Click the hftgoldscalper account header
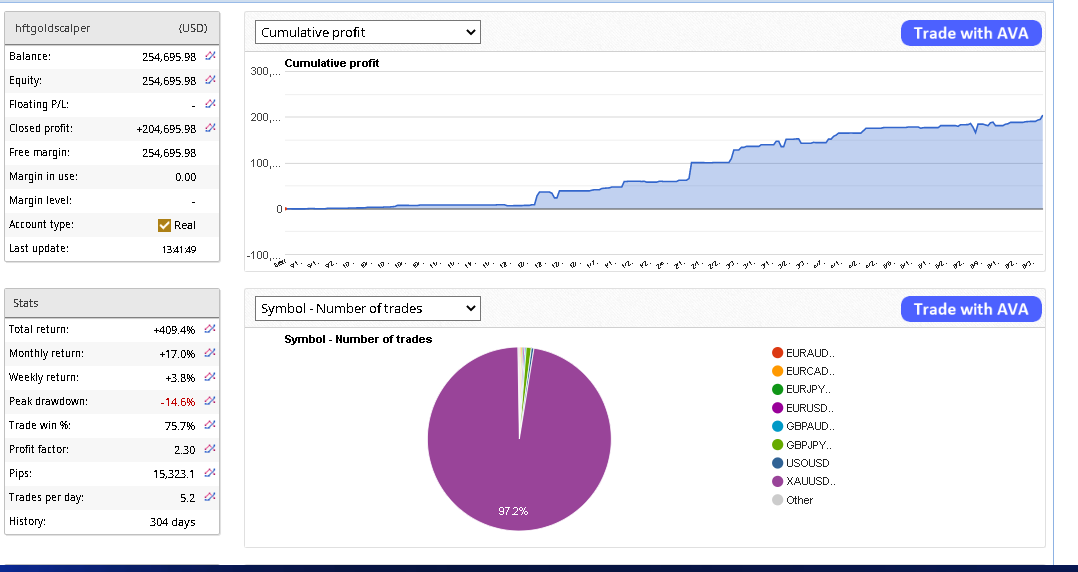The height and width of the screenshot is (572, 1078). [x=53, y=28]
